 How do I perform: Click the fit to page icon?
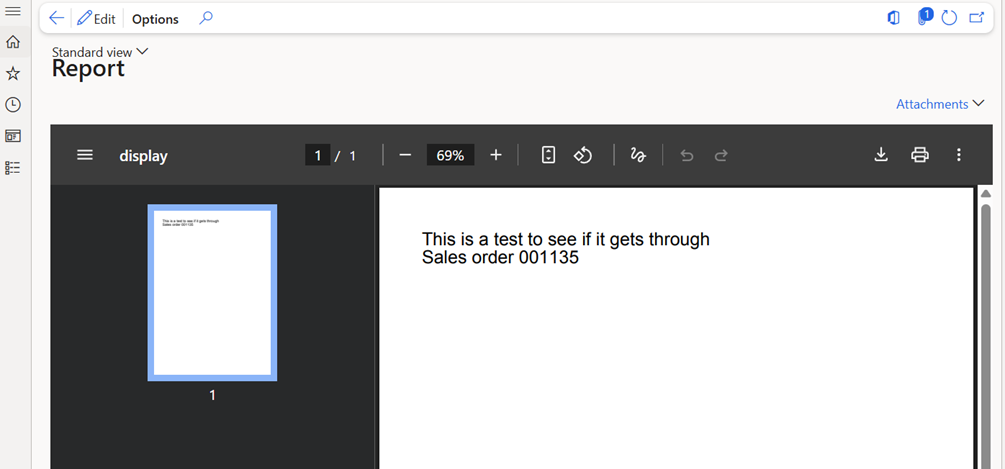point(548,155)
